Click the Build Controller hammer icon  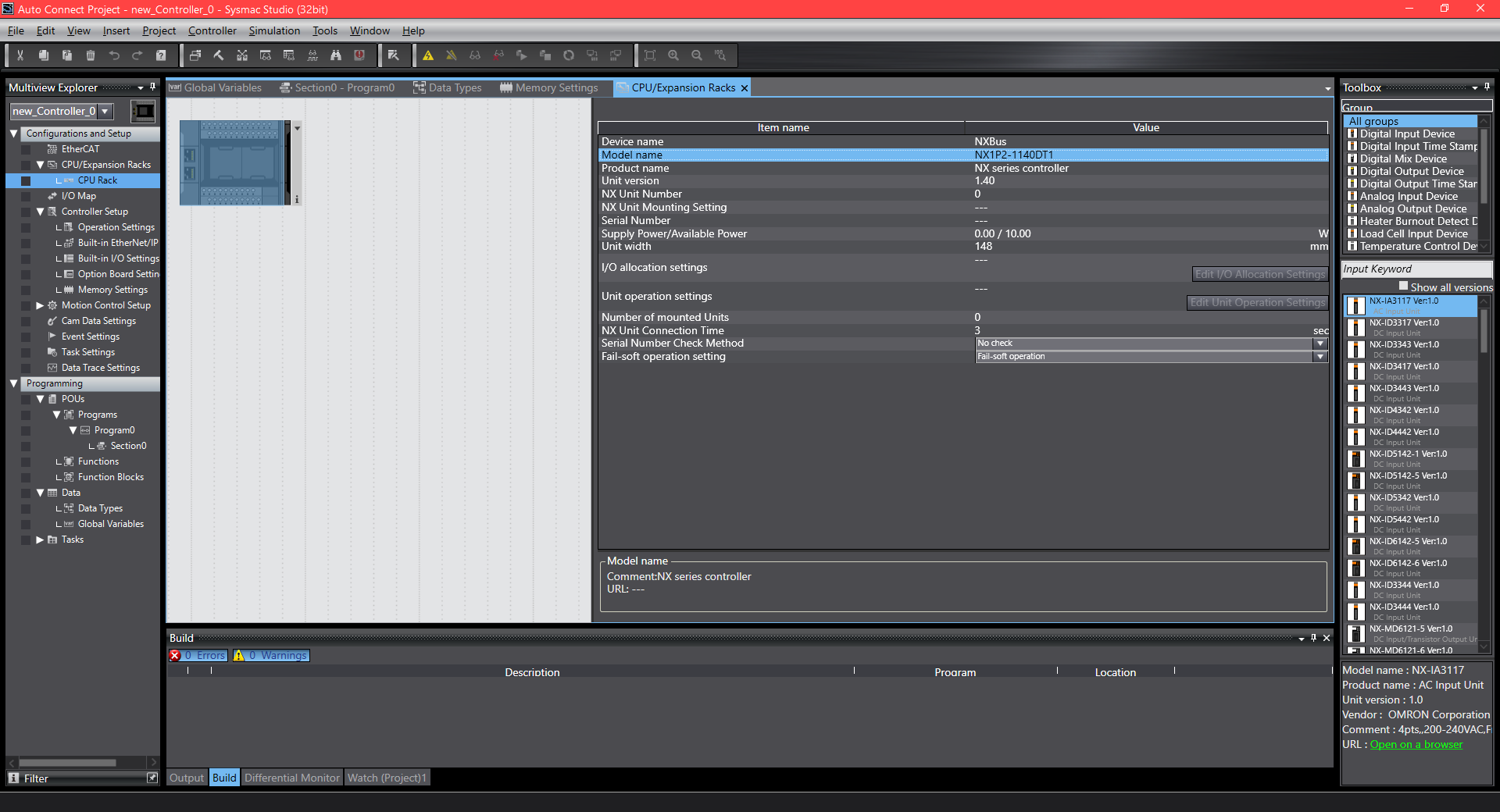(219, 55)
